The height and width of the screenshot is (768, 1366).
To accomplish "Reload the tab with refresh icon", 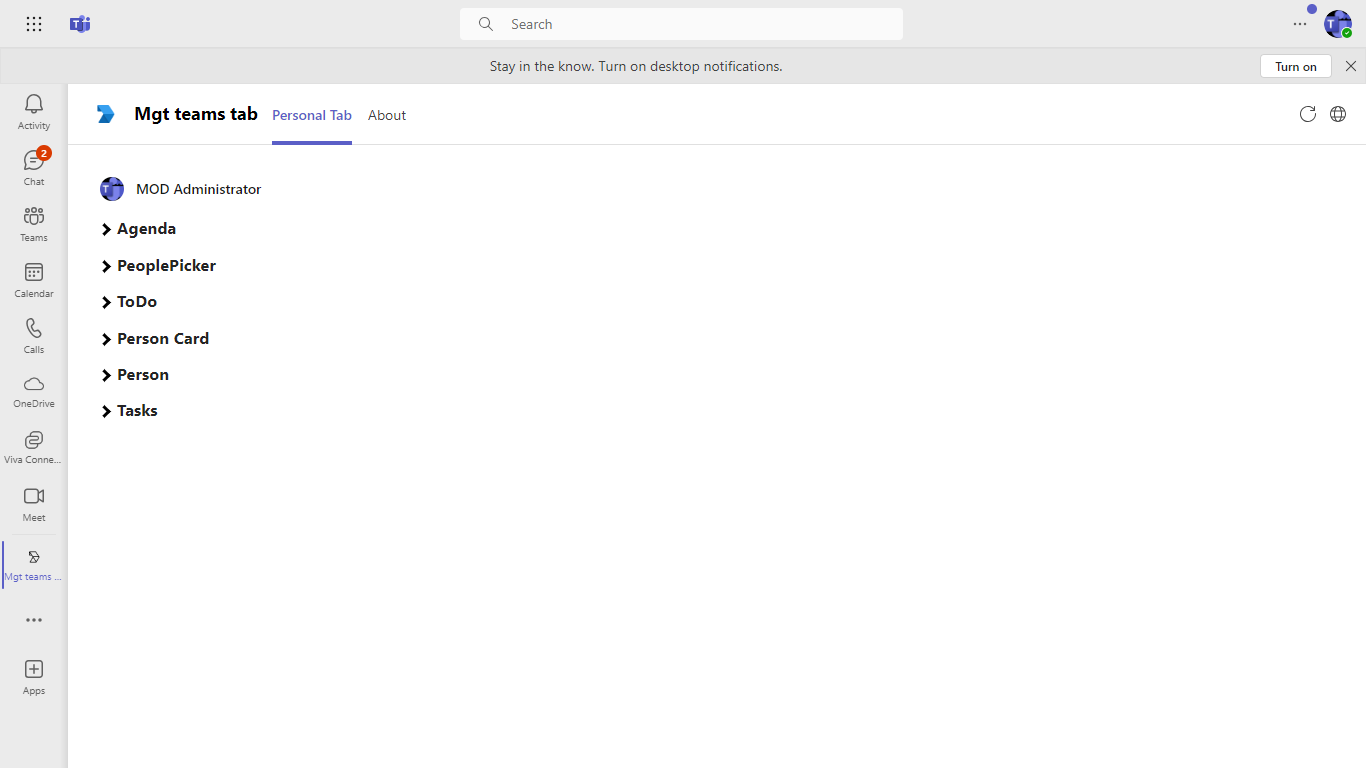I will point(1307,114).
